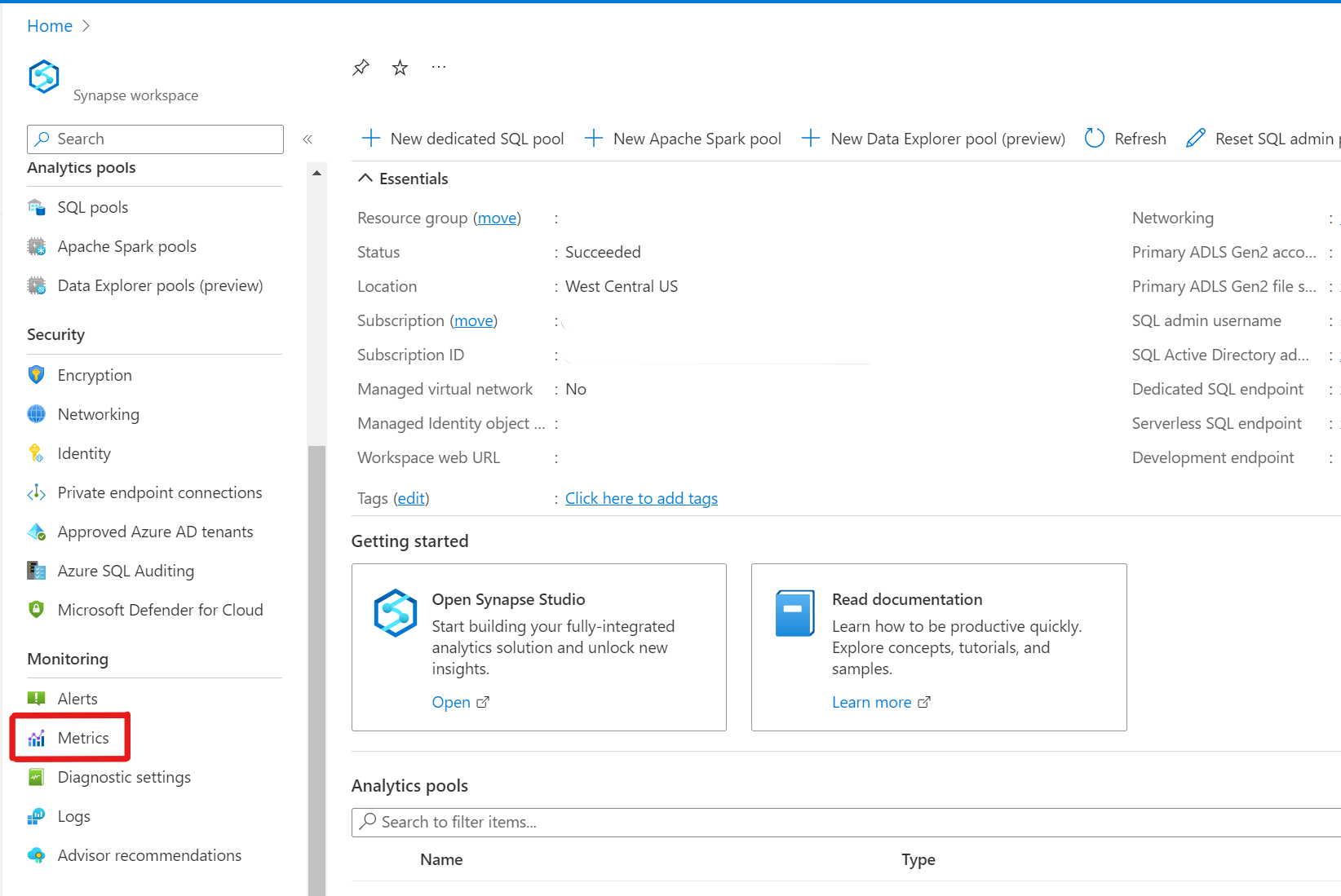Expand the Home breadcrumb chevron
This screenshot has width=1341, height=896.
click(x=86, y=26)
